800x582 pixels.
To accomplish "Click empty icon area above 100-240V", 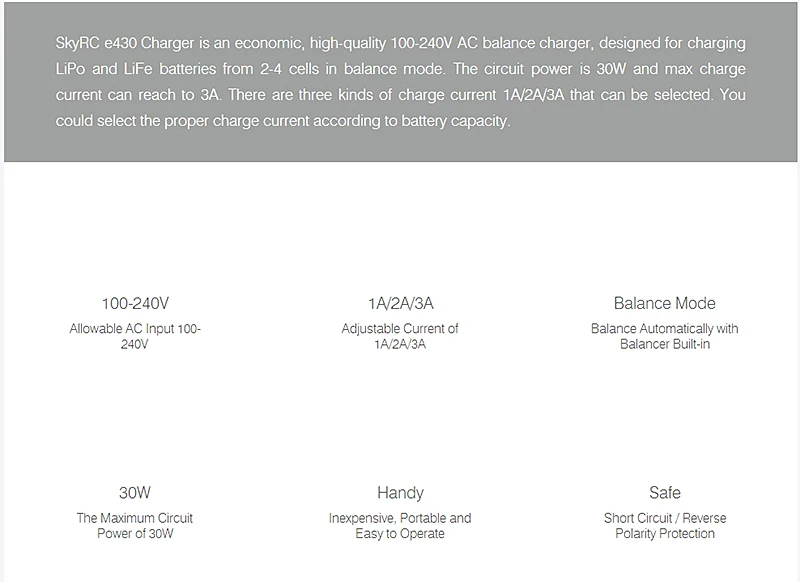I will pyautogui.click(x=135, y=245).
